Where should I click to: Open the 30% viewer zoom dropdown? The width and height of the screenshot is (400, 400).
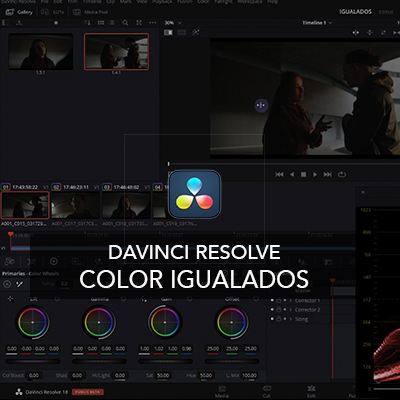coord(173,23)
